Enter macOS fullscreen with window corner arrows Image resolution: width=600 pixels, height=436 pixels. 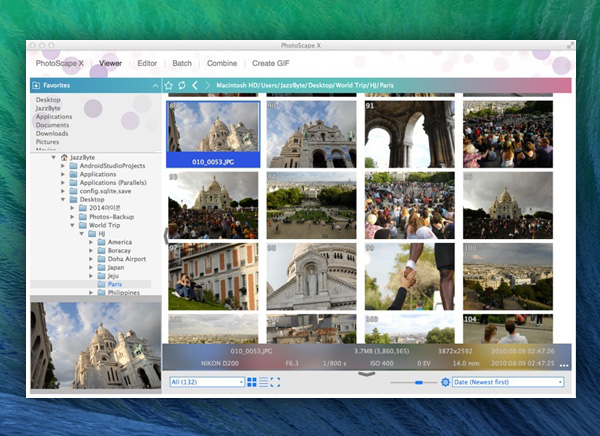pyautogui.click(x=570, y=46)
